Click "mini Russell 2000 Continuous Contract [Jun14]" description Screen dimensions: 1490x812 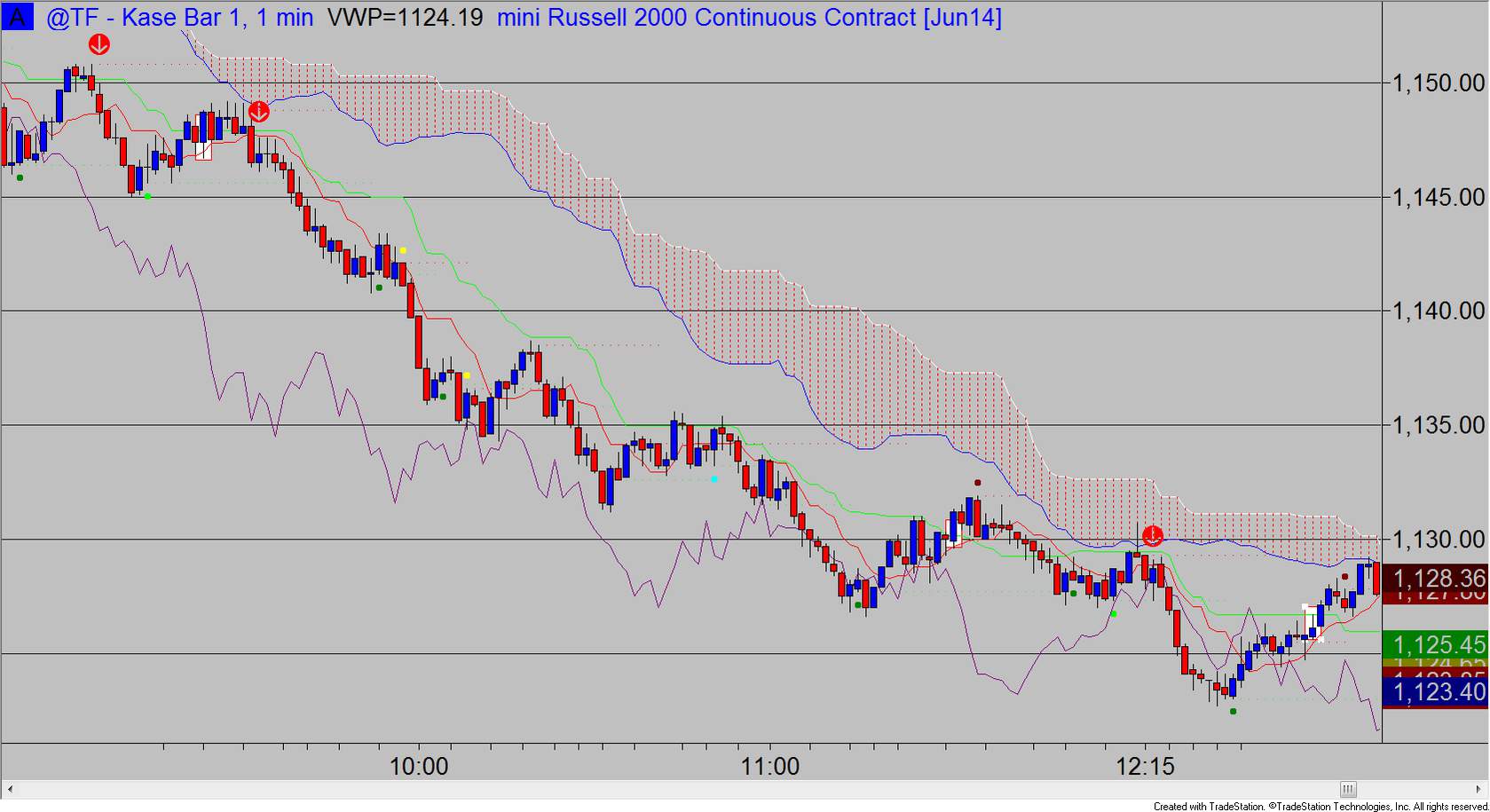click(x=749, y=18)
